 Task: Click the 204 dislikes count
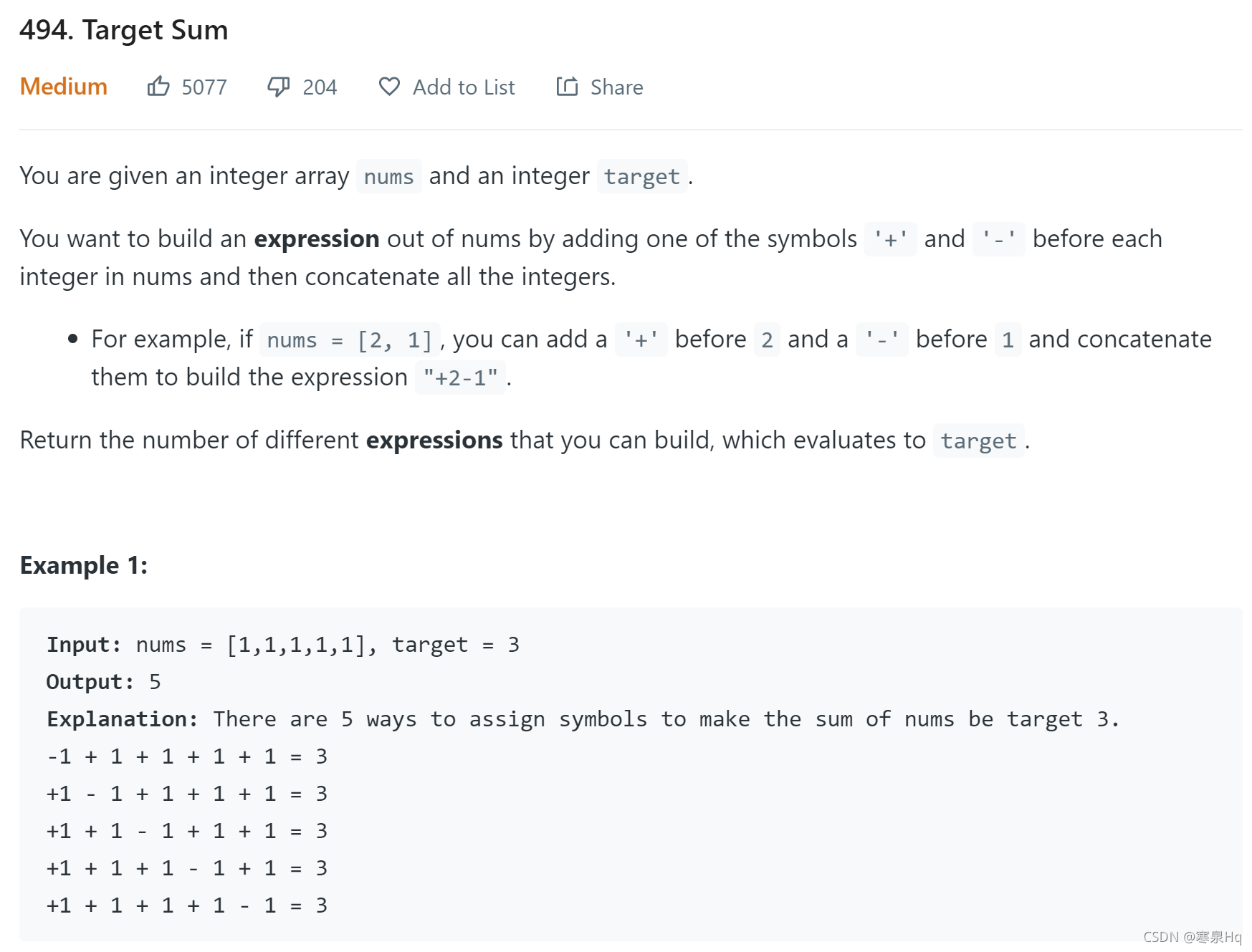point(320,87)
